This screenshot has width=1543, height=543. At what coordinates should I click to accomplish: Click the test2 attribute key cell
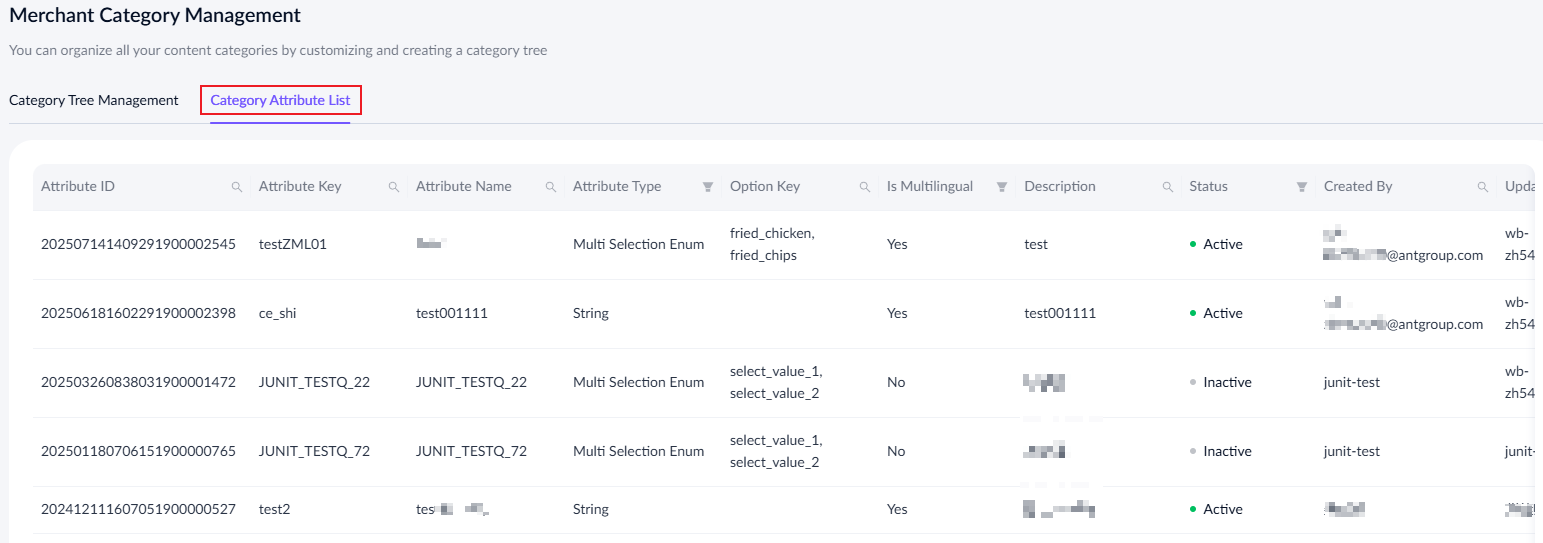click(x=274, y=509)
